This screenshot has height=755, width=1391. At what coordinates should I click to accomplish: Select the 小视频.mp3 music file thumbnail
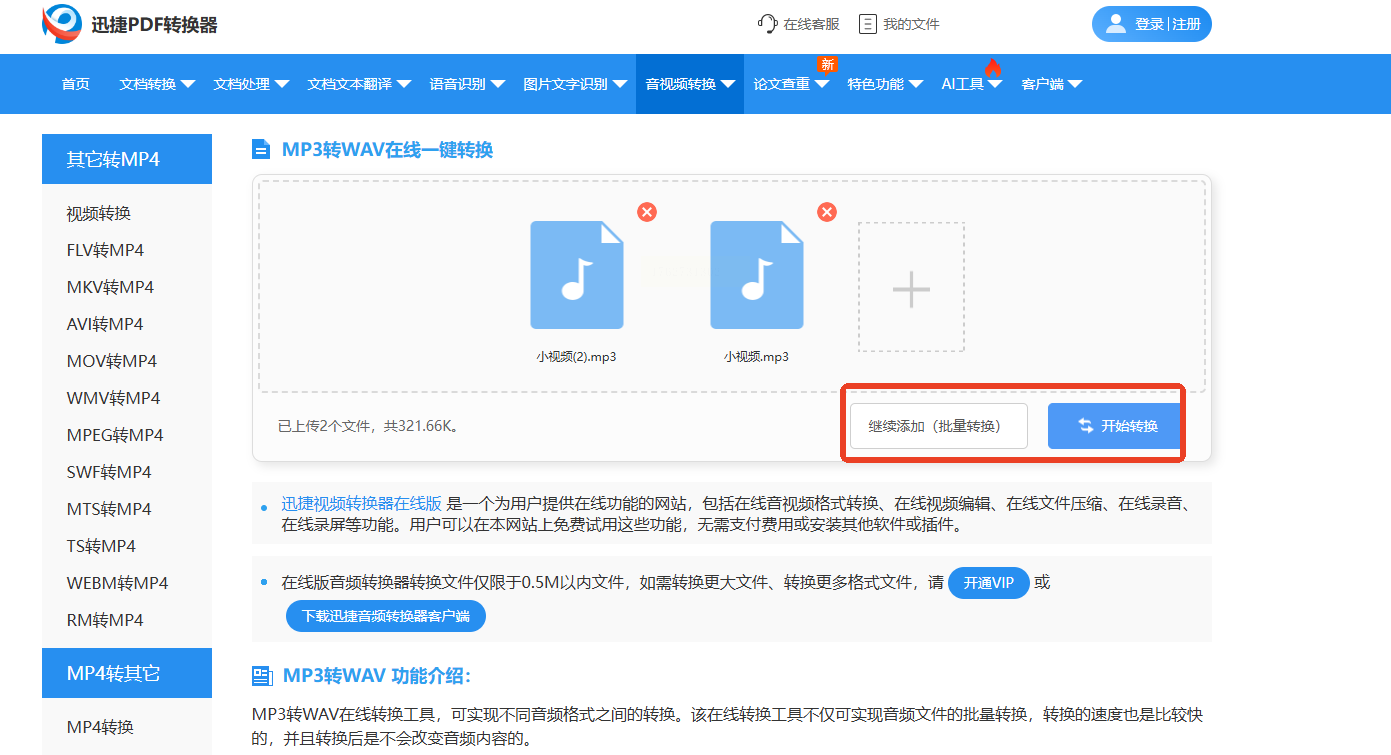(x=756, y=276)
